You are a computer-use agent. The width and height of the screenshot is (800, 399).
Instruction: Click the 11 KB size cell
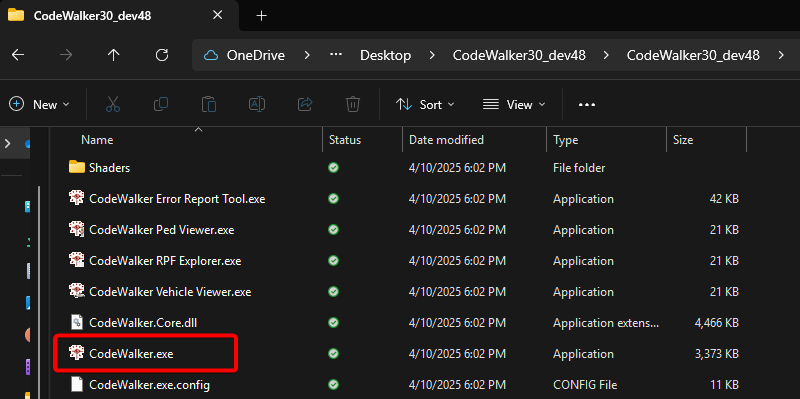724,385
